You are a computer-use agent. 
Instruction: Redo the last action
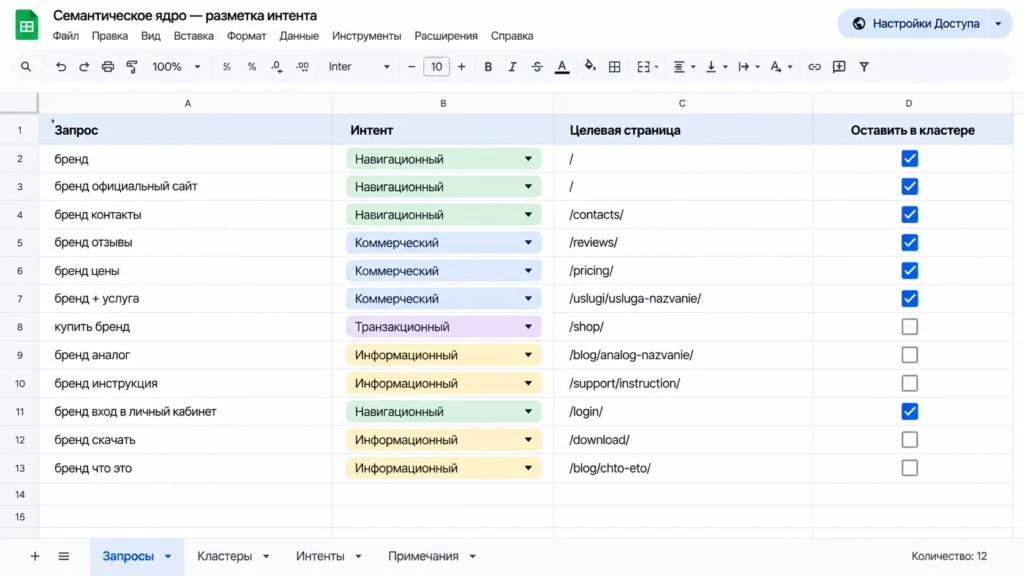click(x=84, y=67)
